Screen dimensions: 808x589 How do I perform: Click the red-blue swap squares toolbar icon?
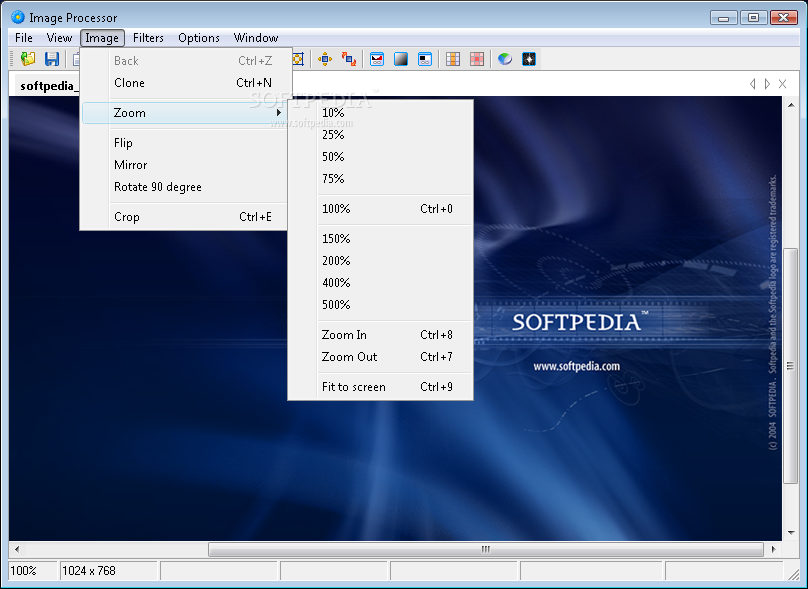coord(349,59)
